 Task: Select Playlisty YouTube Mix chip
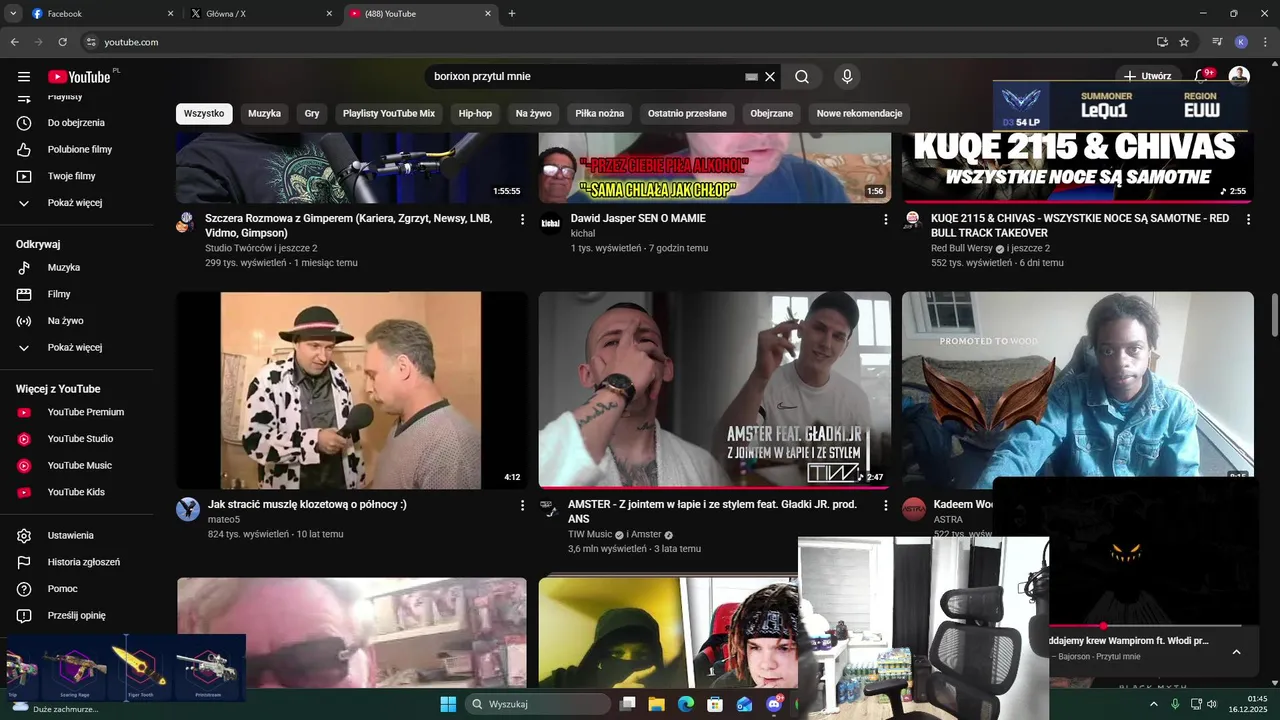[x=389, y=114]
